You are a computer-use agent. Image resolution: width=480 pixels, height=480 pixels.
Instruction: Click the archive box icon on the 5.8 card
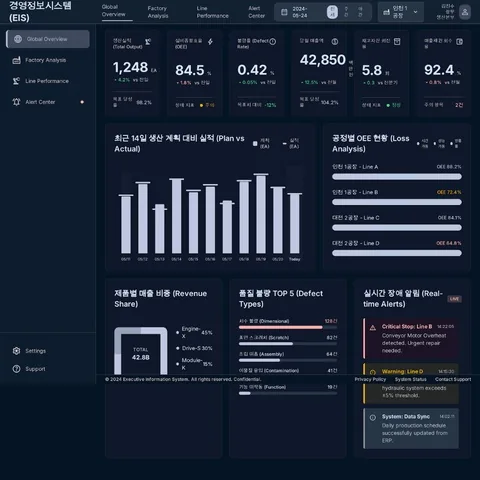coord(397,42)
